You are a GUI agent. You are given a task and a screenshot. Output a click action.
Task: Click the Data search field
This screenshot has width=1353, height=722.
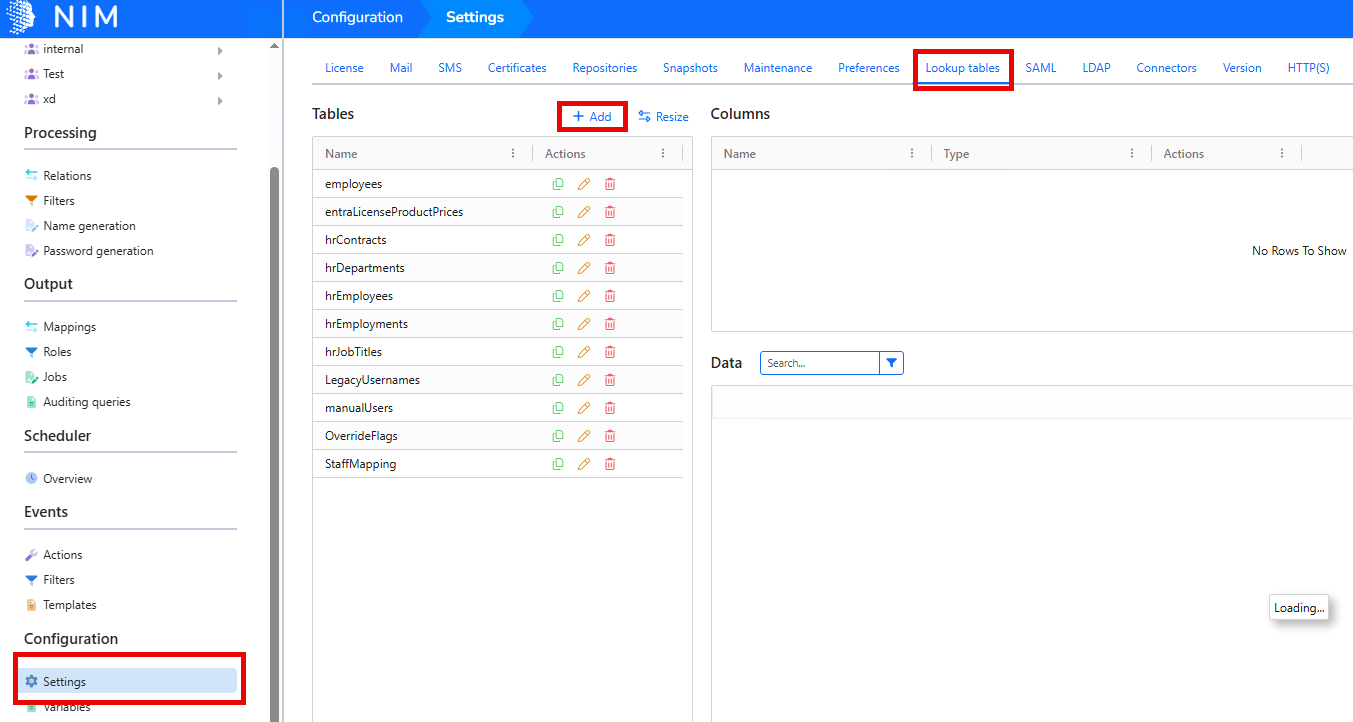820,363
